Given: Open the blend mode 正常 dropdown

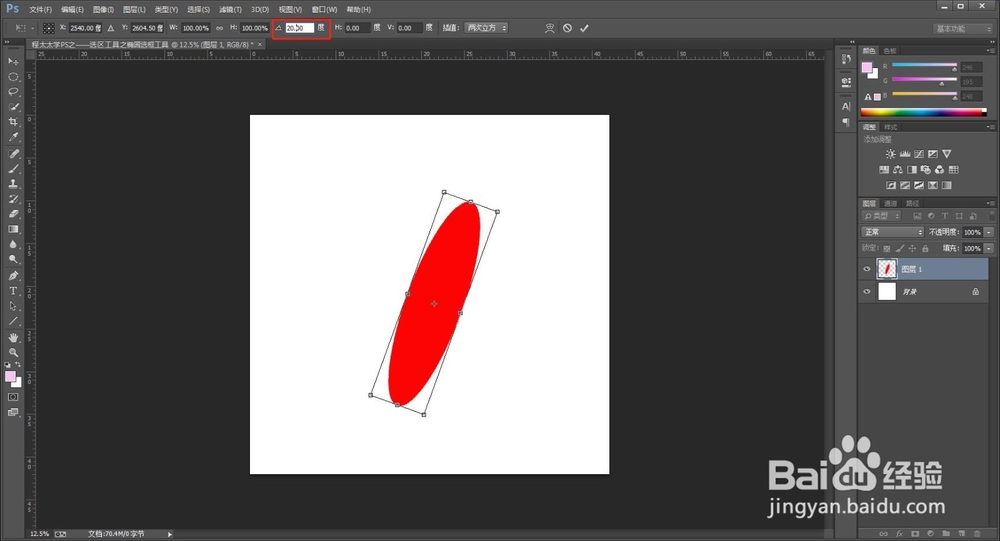Looking at the screenshot, I should click(x=892, y=232).
